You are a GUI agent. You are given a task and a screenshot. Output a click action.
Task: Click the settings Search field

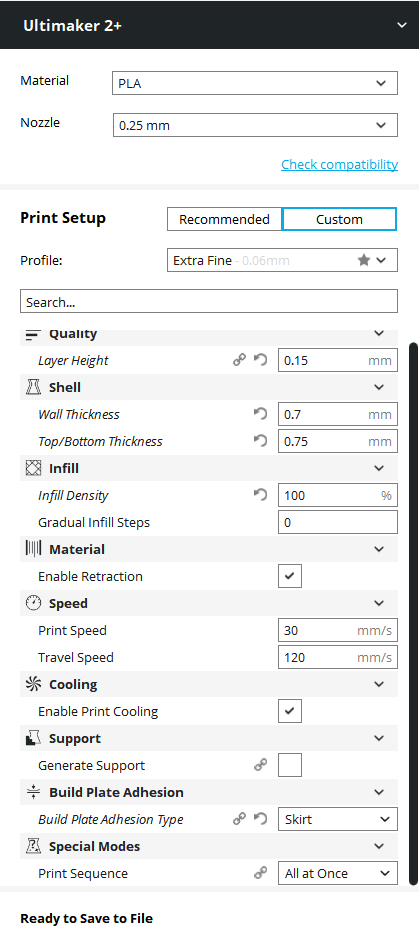(209, 302)
